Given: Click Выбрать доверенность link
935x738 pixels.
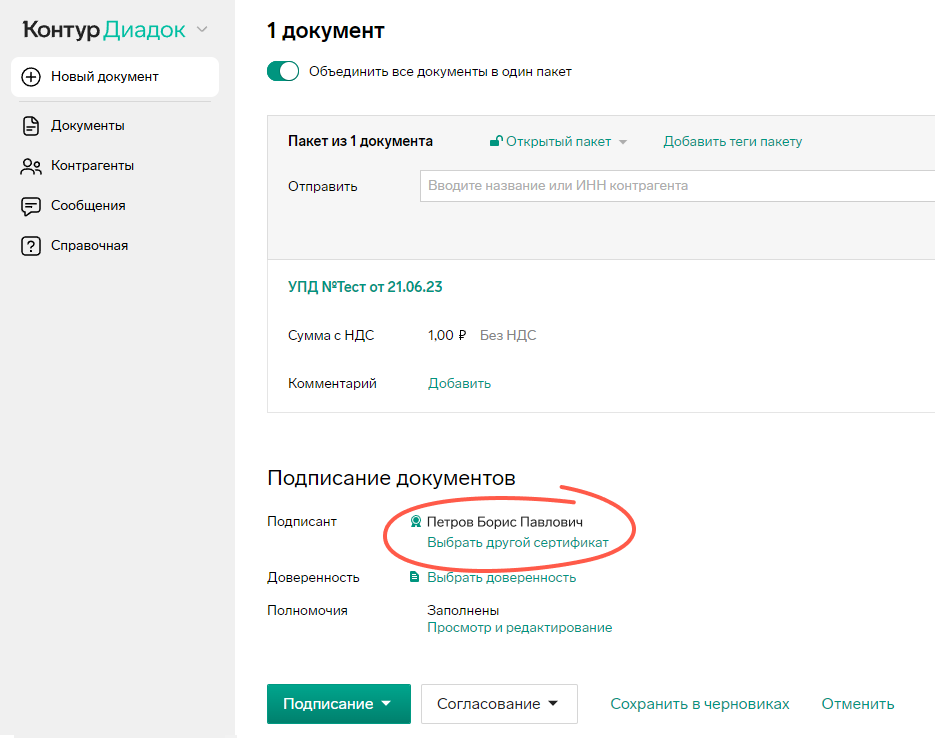Looking at the screenshot, I should [501, 577].
